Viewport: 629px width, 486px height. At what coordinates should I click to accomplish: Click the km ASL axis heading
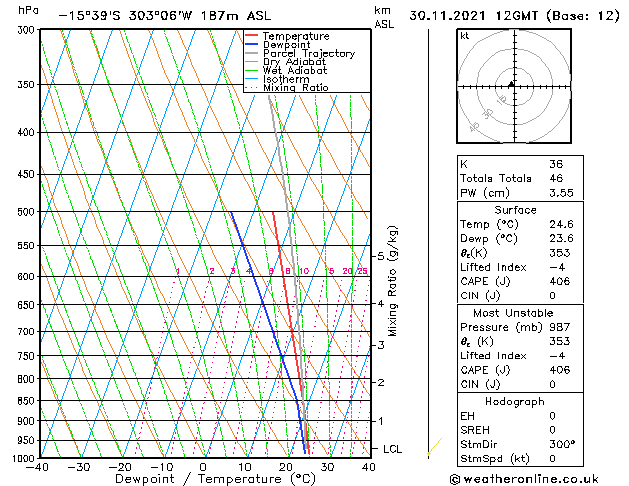384,17
